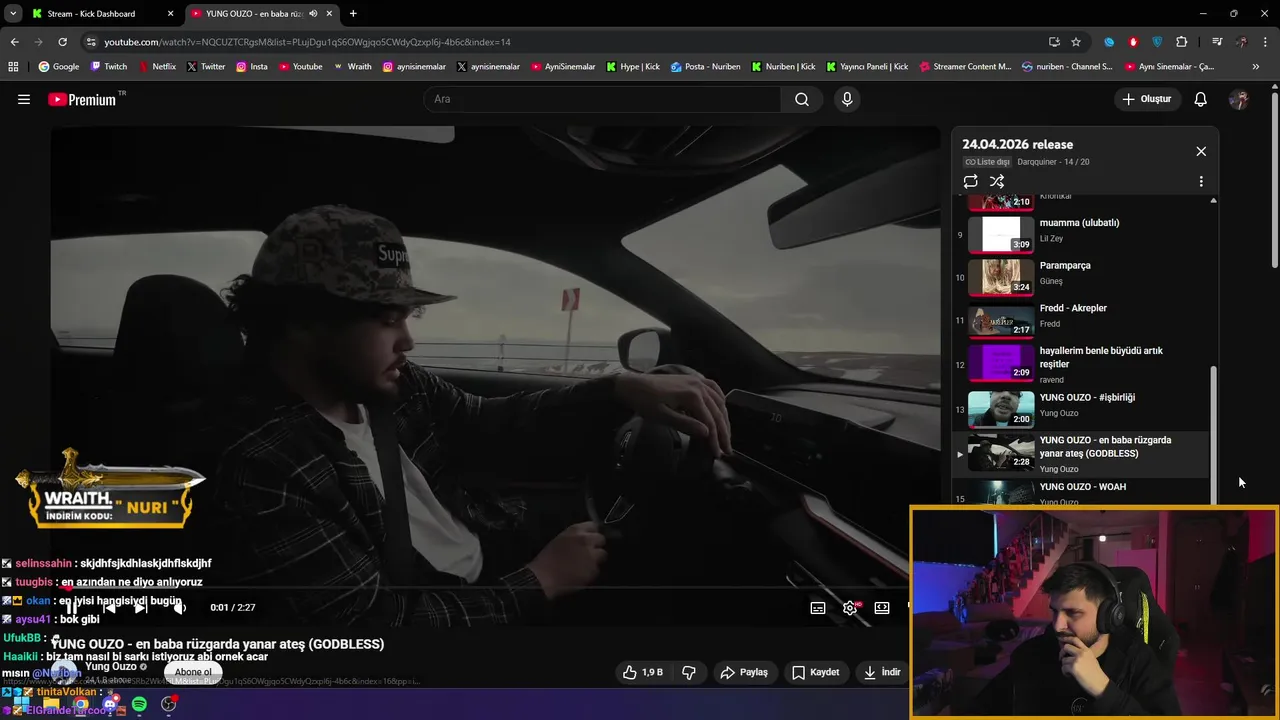The width and height of the screenshot is (1280, 720).
Task: Open the player settings gear
Action: pyautogui.click(x=850, y=608)
